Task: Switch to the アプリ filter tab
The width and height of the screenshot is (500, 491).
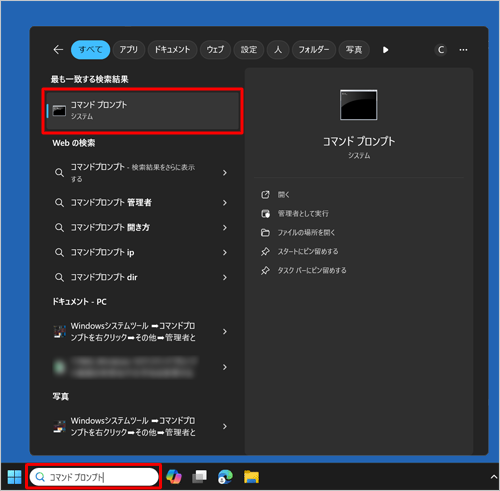Action: click(129, 50)
